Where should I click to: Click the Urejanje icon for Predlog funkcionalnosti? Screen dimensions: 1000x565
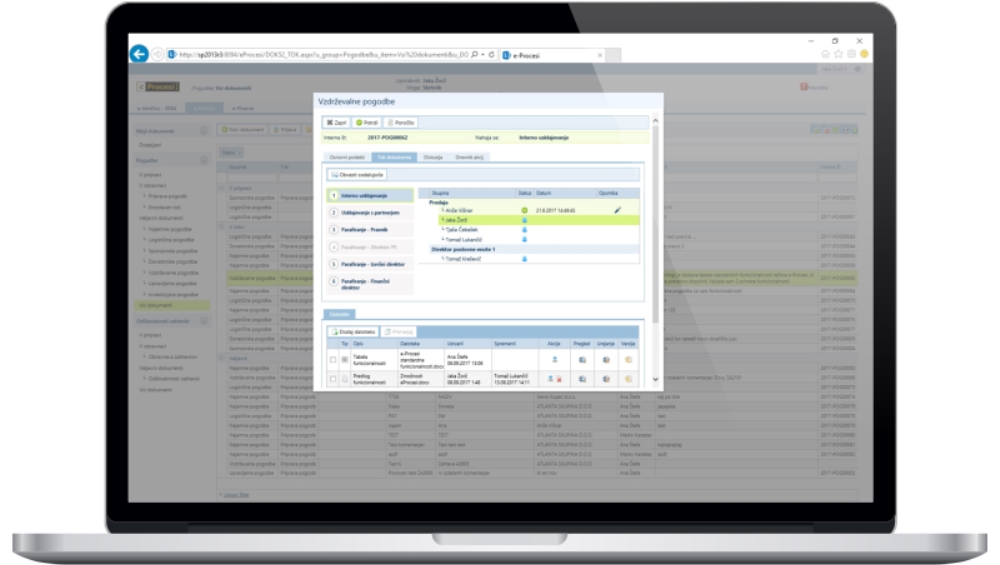tap(605, 379)
